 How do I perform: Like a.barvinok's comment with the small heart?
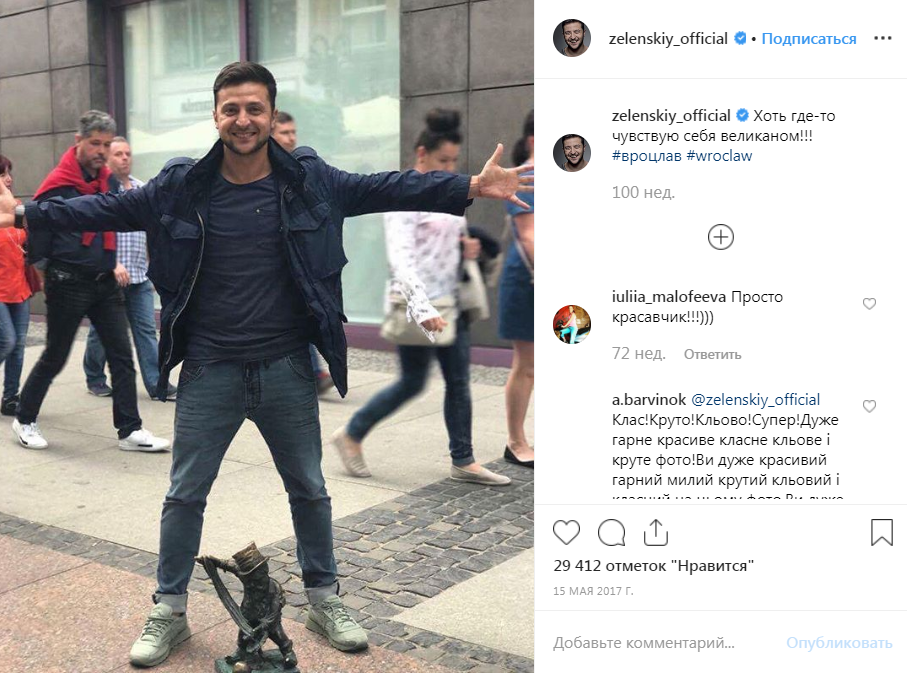pos(869,406)
